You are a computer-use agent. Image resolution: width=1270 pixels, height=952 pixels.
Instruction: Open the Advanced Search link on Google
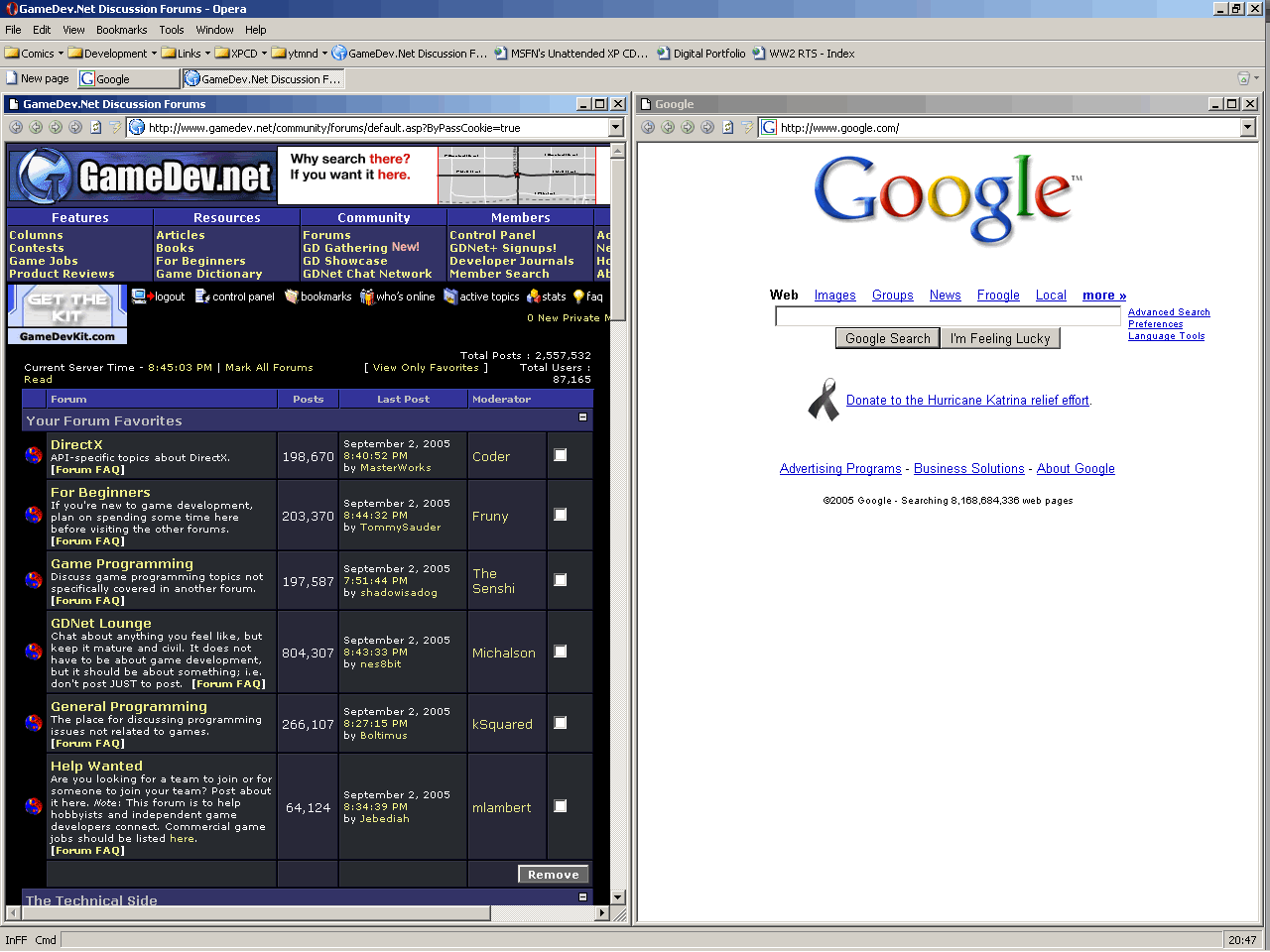pyautogui.click(x=1169, y=312)
